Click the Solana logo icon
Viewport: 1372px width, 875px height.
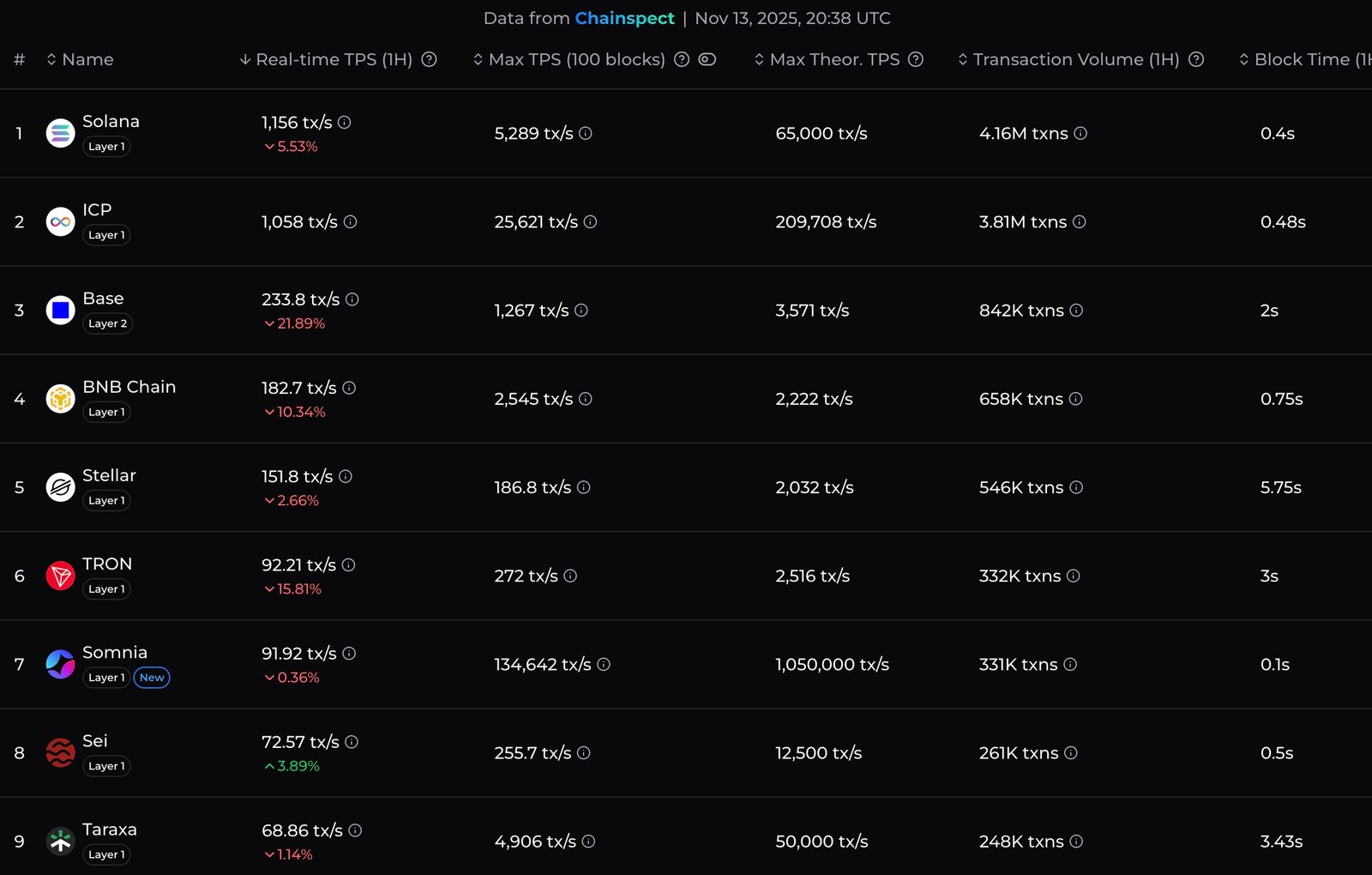tap(60, 133)
